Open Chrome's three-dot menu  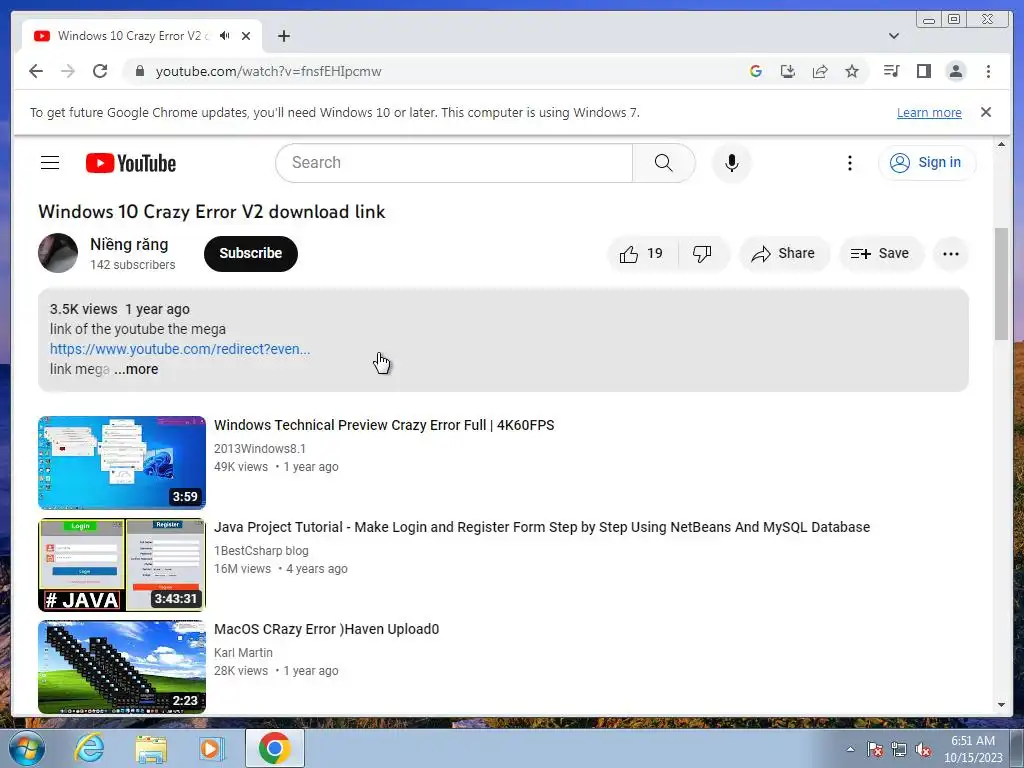988,71
